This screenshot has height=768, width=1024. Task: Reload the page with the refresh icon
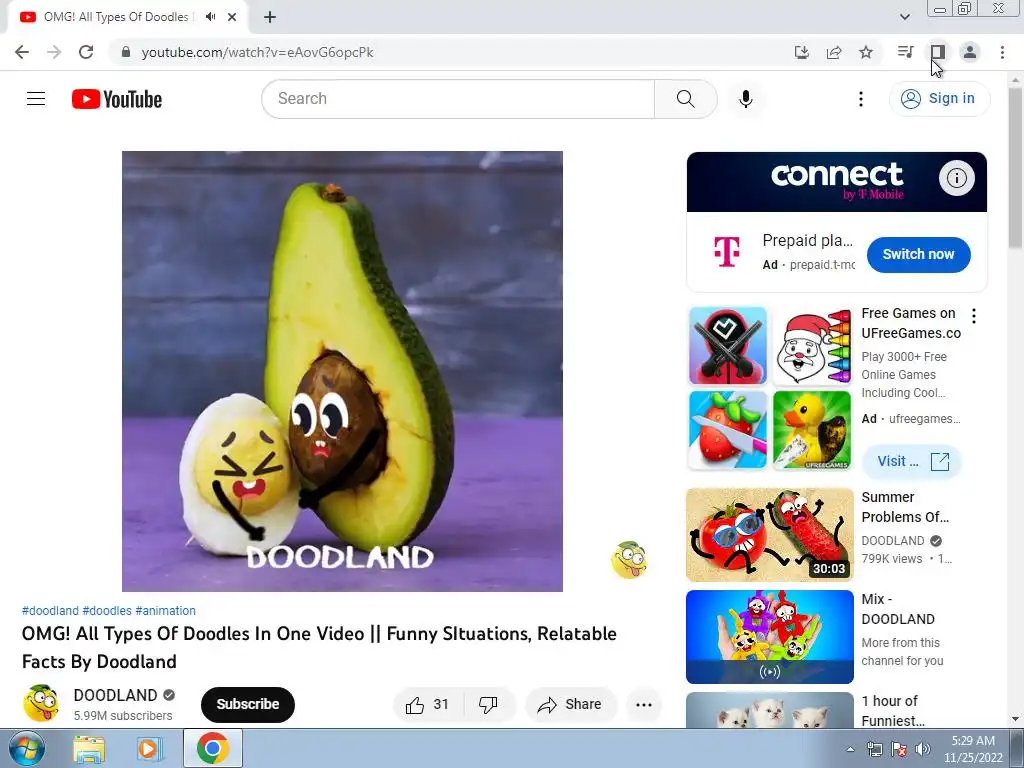[x=86, y=52]
